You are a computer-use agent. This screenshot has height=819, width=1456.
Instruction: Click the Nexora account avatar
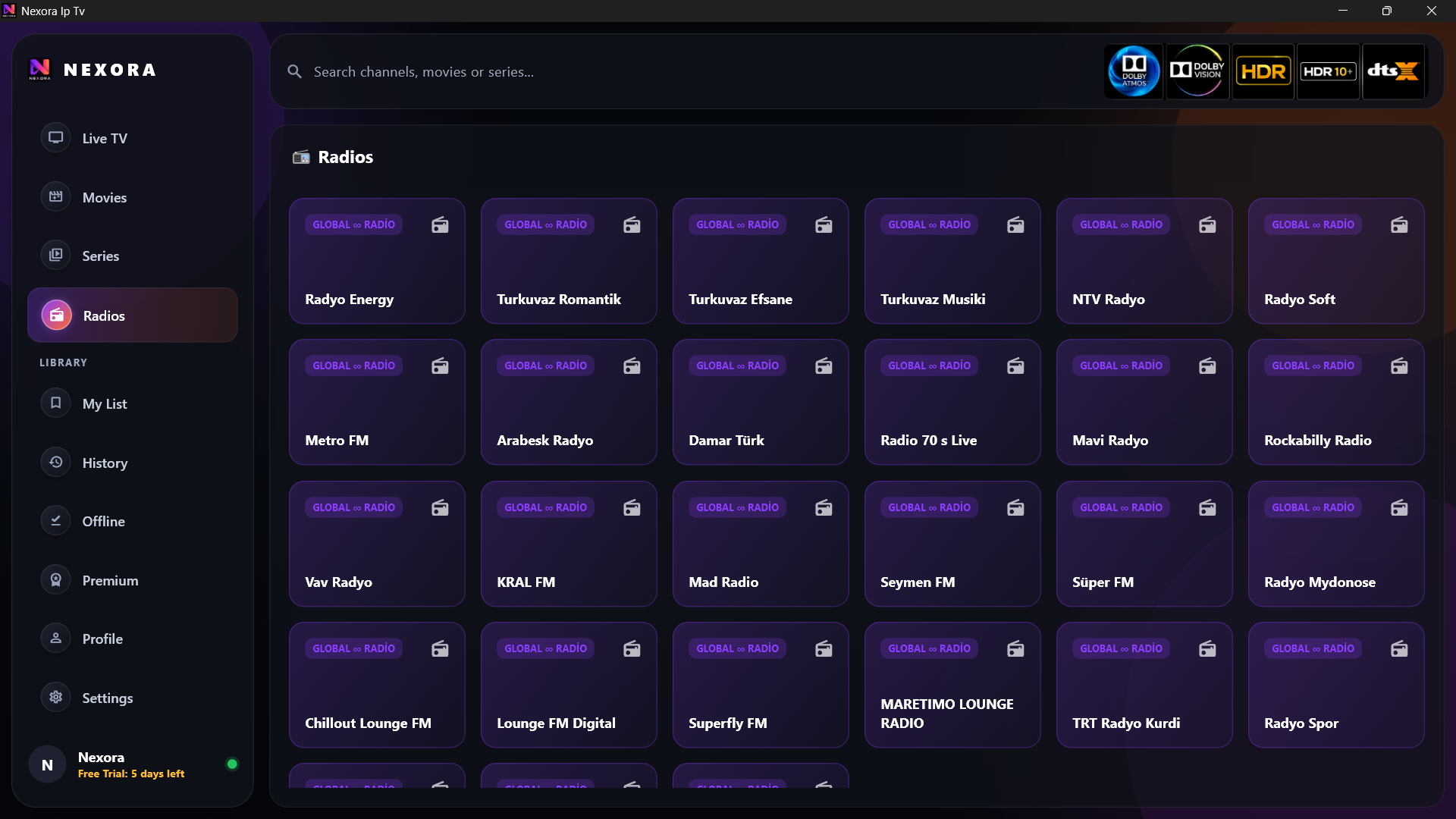coord(47,764)
